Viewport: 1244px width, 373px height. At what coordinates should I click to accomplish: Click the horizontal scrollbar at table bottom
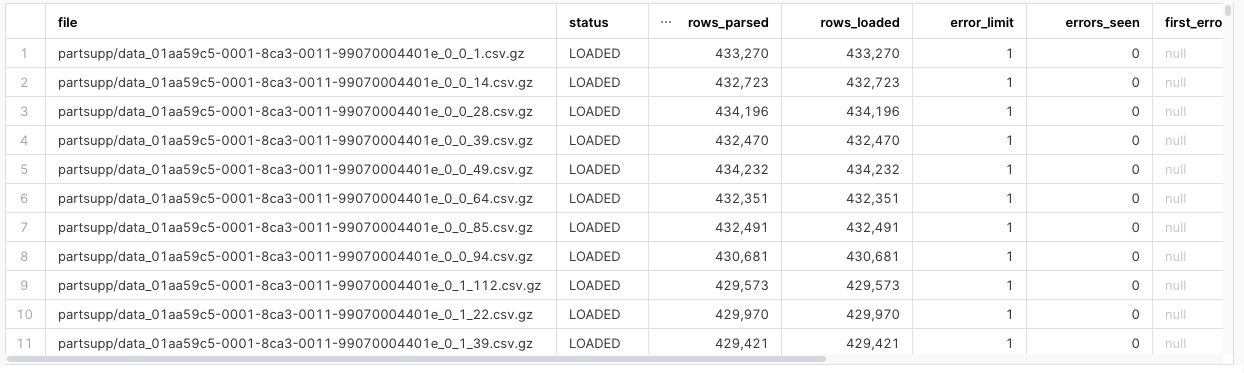416,358
